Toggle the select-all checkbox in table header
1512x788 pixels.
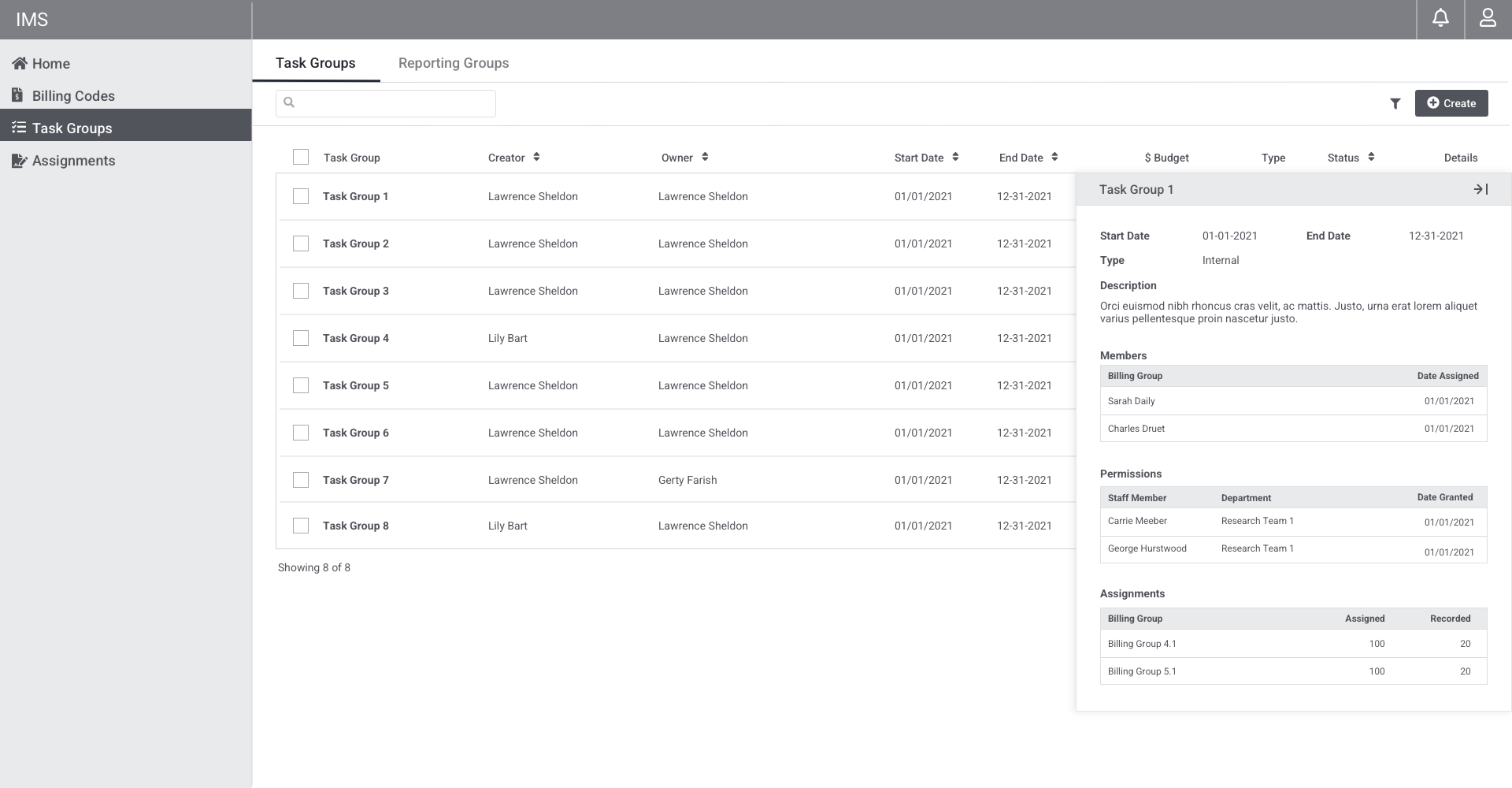pos(301,157)
